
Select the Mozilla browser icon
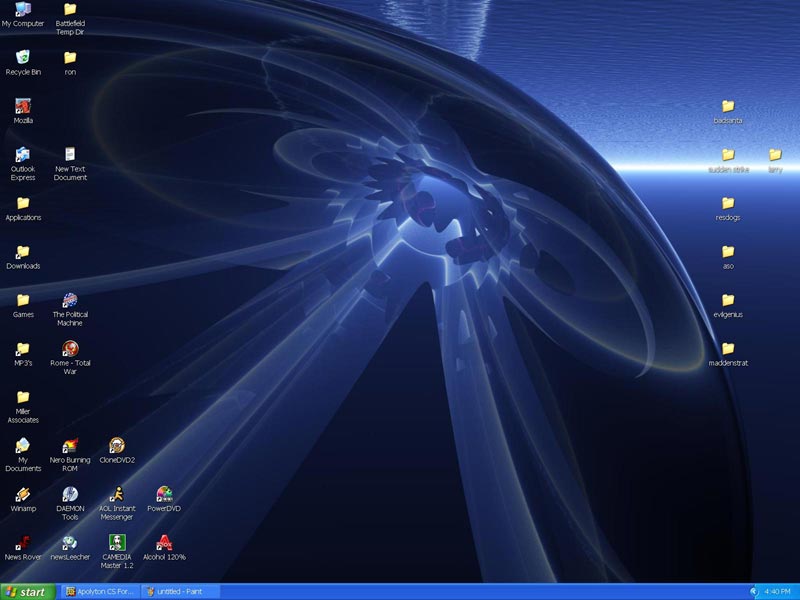click(23, 106)
